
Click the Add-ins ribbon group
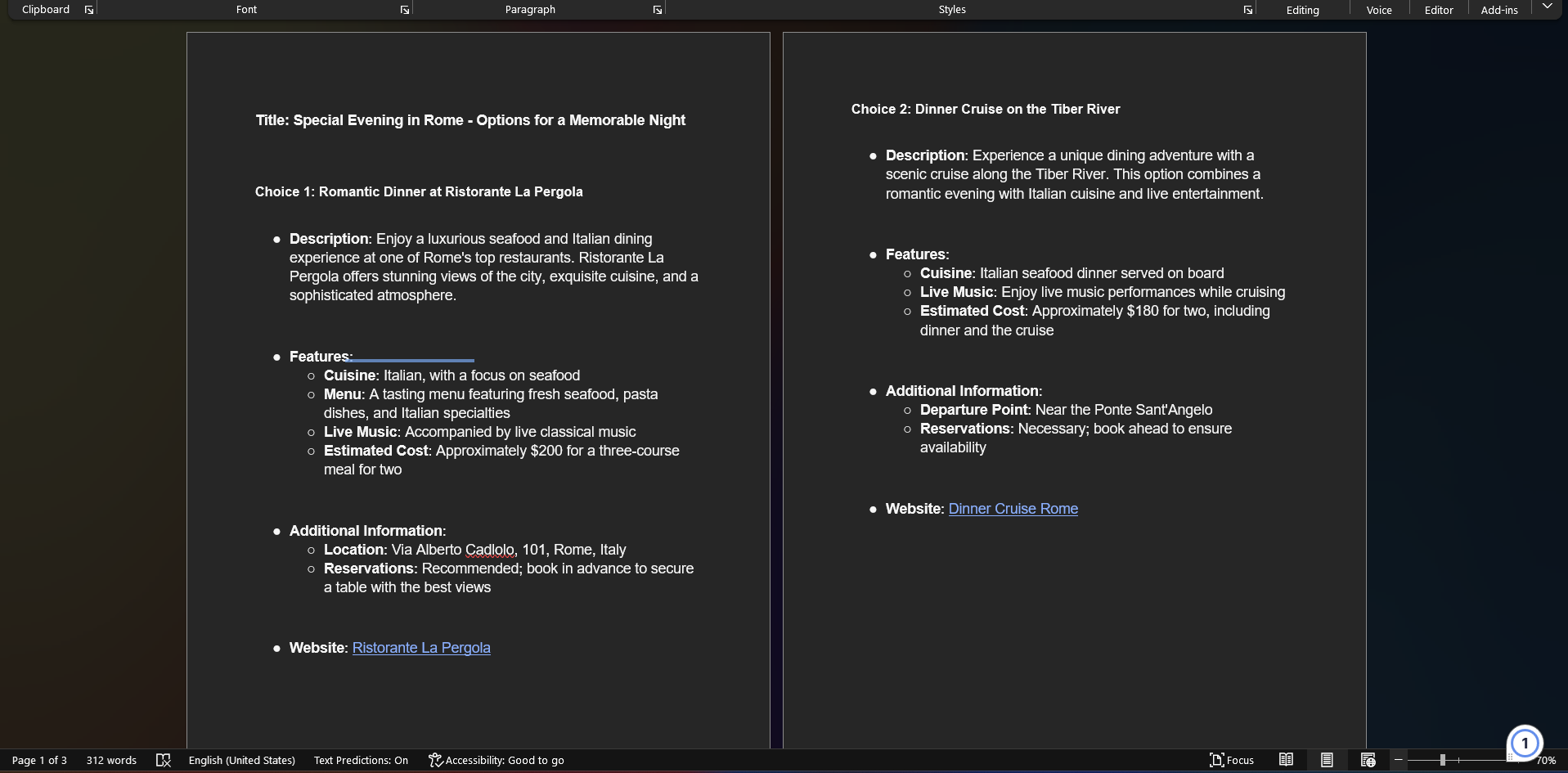1498,10
